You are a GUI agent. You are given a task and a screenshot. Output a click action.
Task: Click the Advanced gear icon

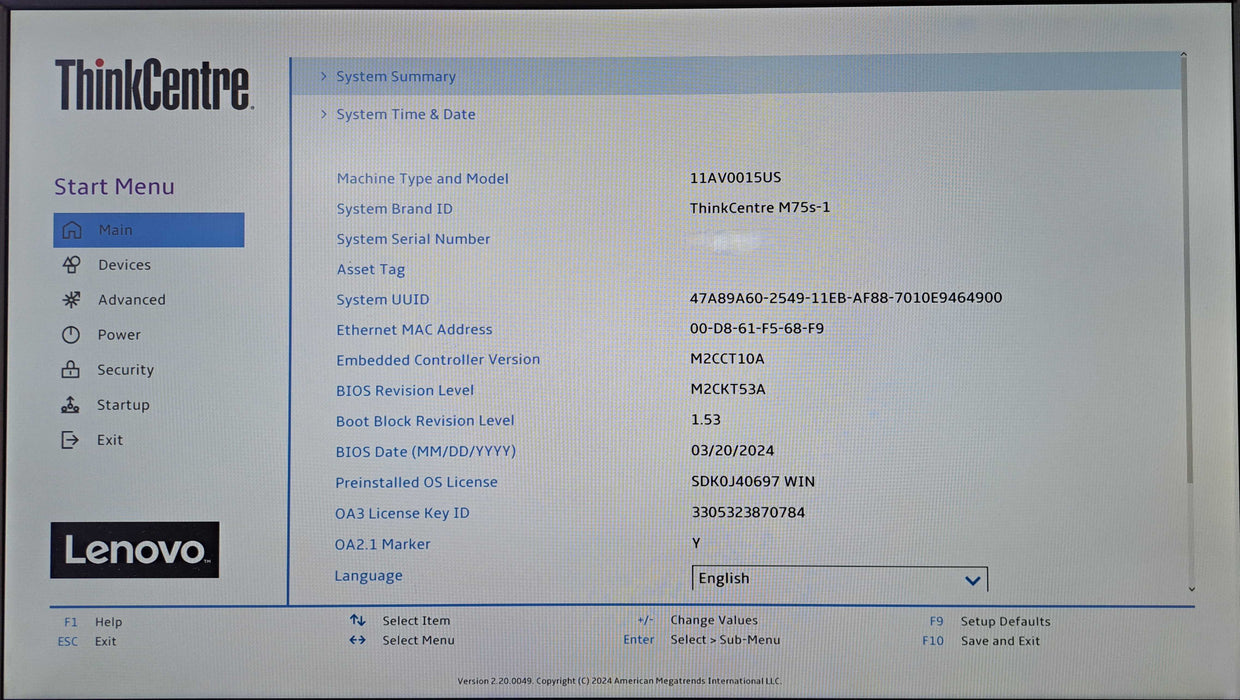point(71,300)
